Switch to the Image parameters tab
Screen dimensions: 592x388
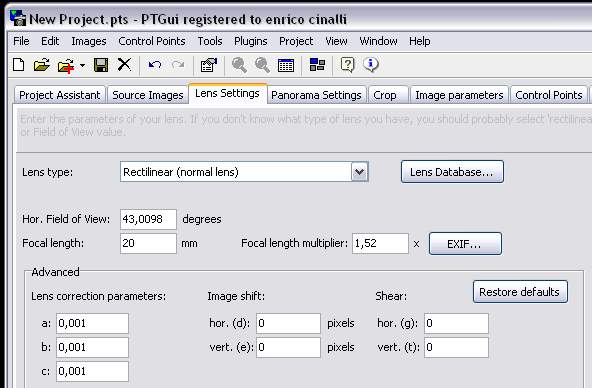pos(459,95)
